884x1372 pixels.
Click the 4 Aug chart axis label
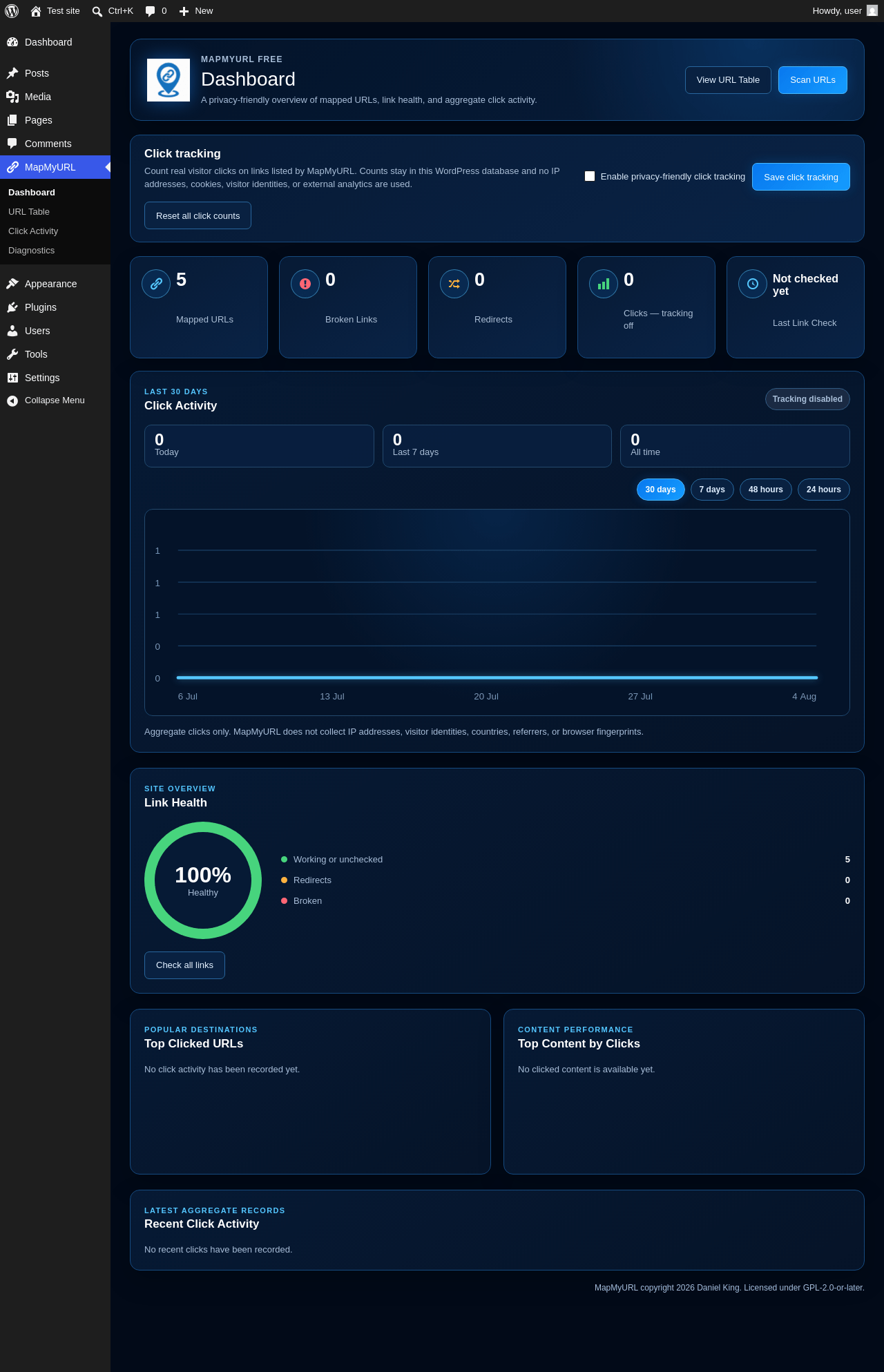pos(804,697)
